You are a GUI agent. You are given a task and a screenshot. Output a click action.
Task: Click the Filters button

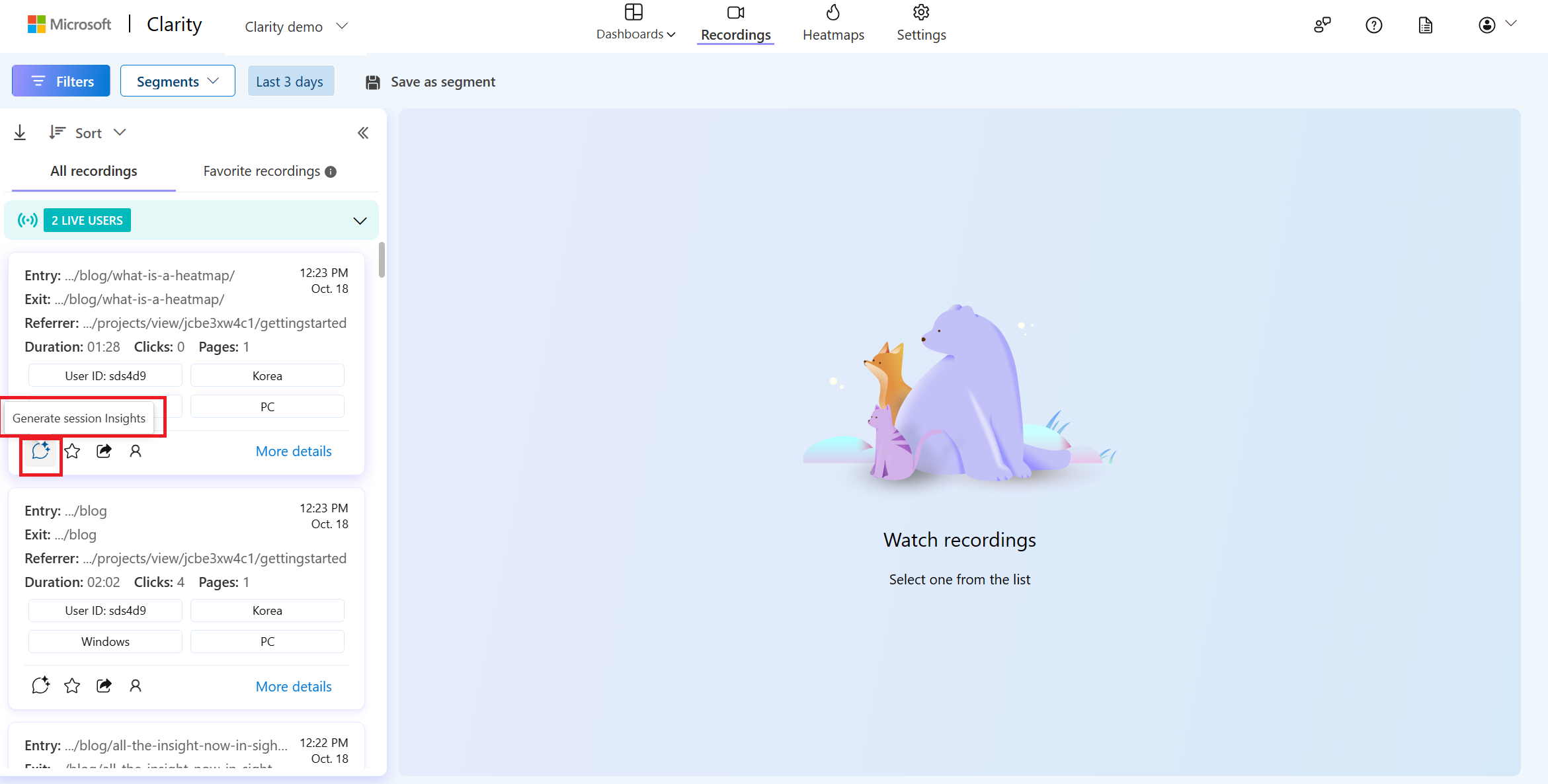[61, 81]
